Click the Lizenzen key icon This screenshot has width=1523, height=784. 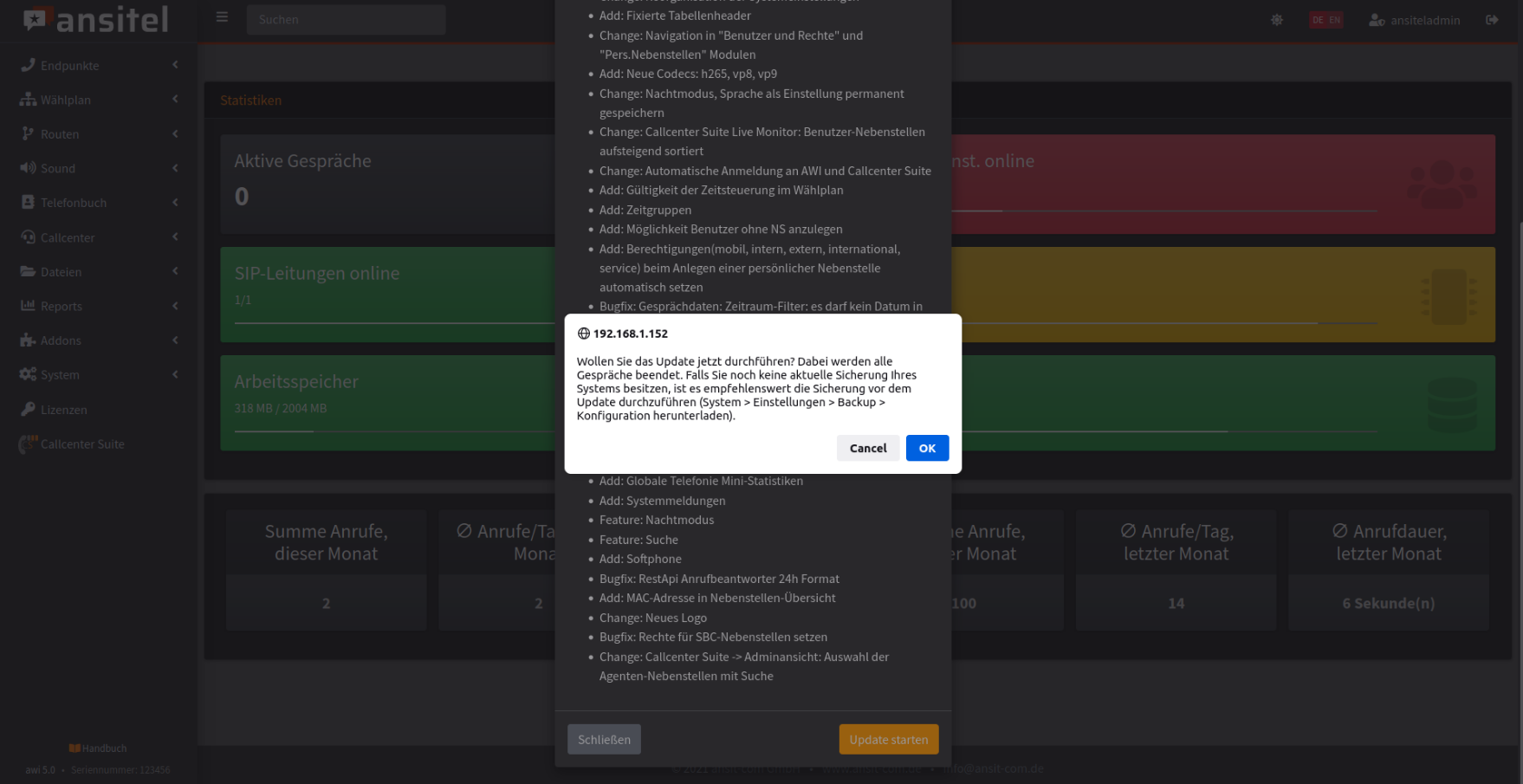28,409
